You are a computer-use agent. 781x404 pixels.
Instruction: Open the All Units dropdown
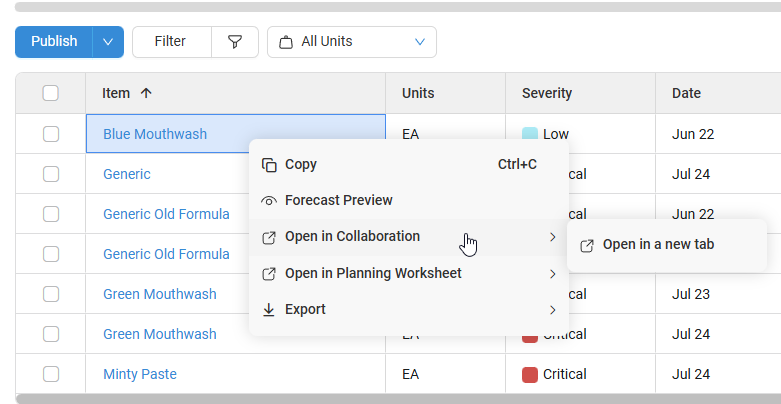(352, 42)
